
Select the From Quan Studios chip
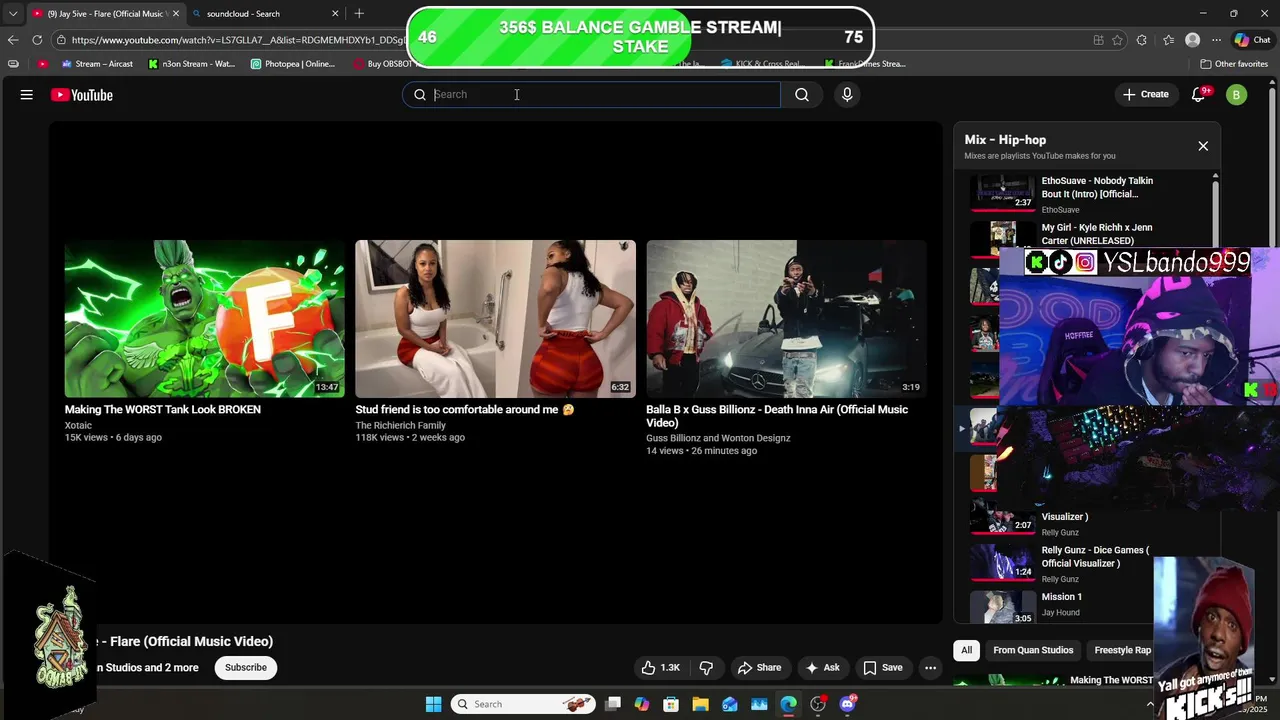pos(1033,650)
